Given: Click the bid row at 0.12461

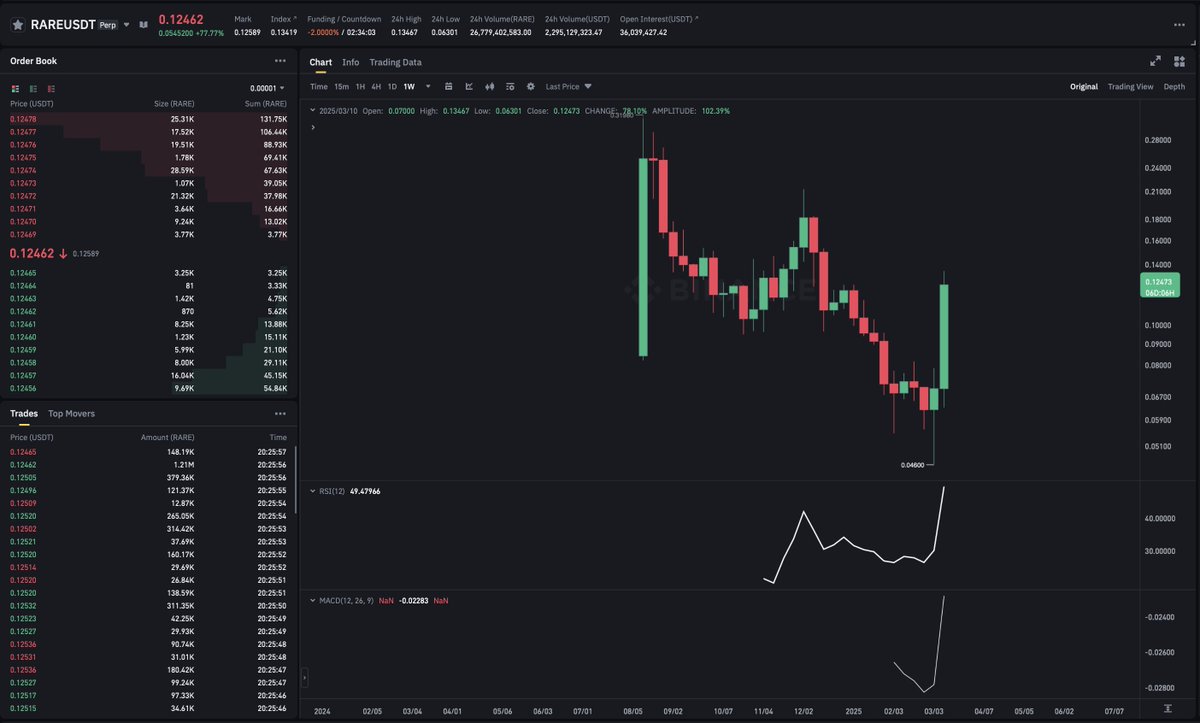Looking at the screenshot, I should 149,324.
